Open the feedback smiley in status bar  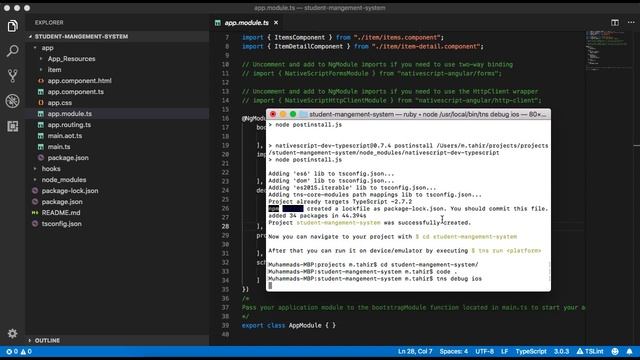click(615, 351)
